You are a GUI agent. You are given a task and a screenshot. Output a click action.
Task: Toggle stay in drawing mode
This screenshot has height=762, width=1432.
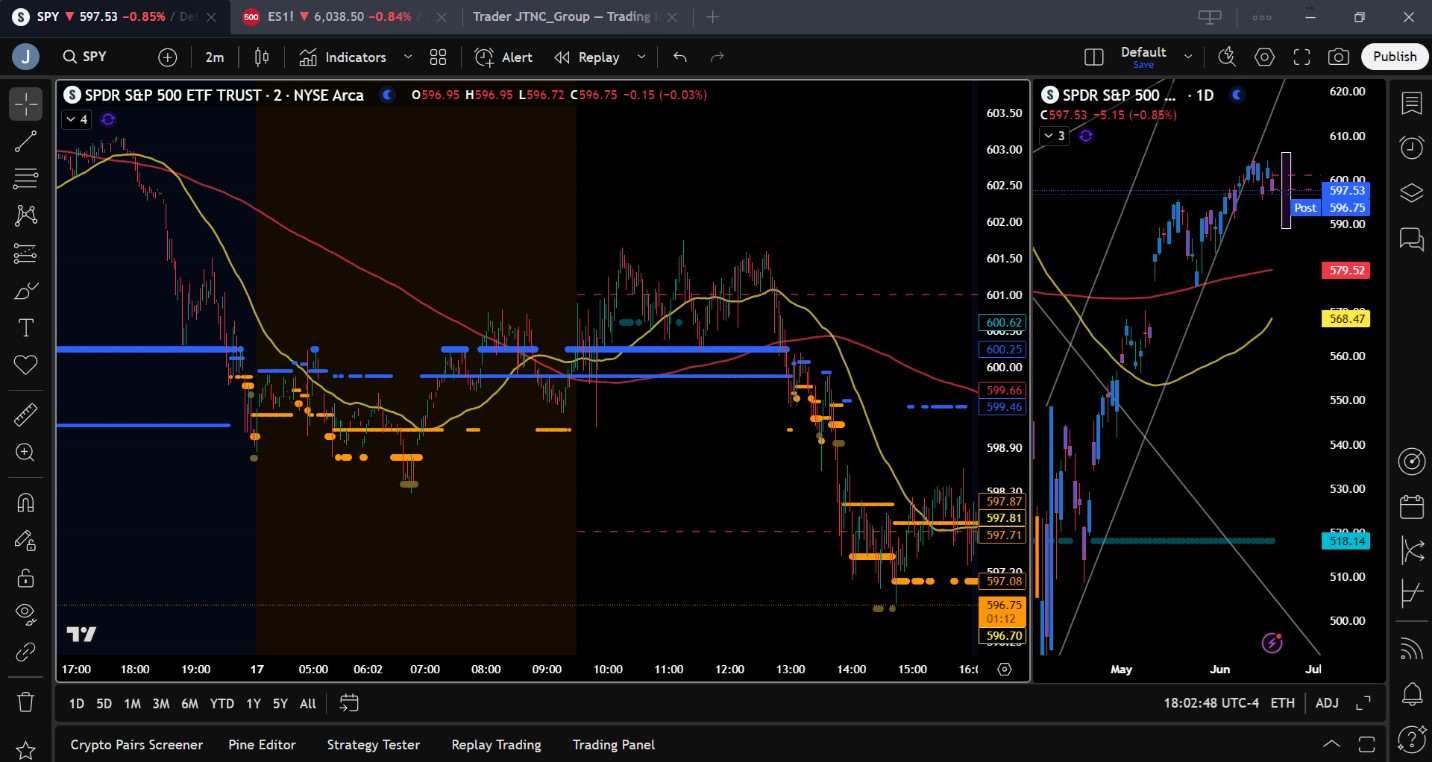[x=26, y=540]
